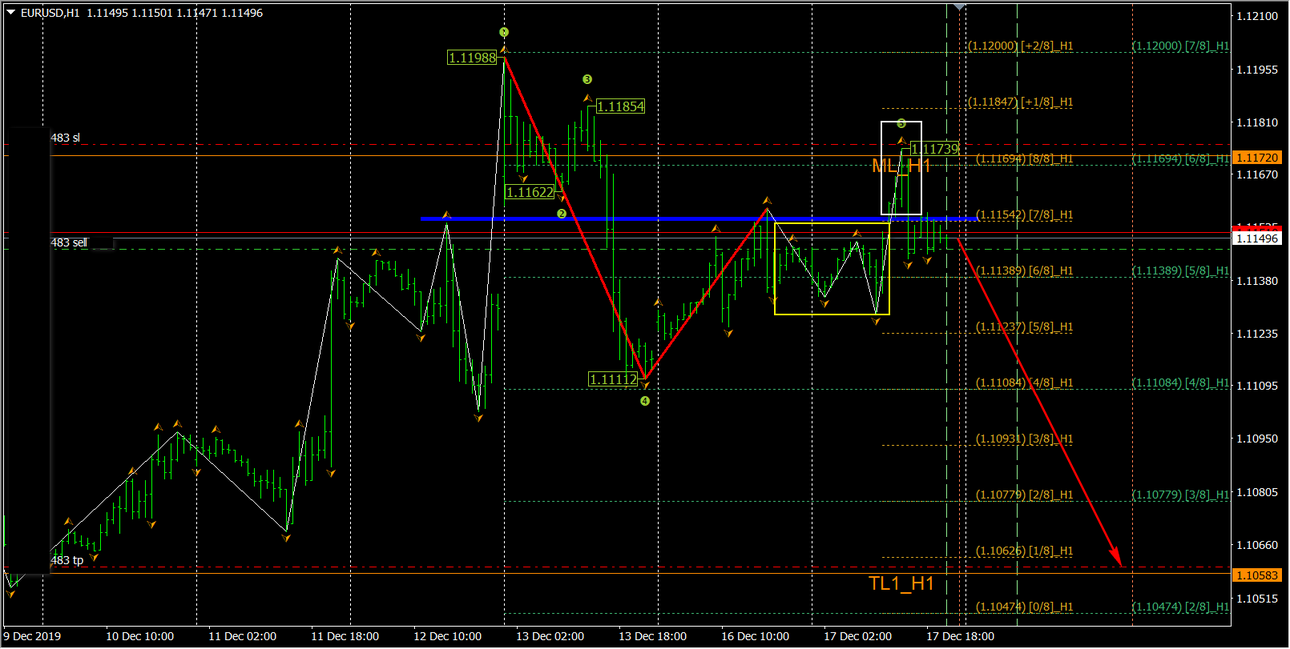Select the green [2/8]_H1 1.10474 label
1290x649 pixels.
point(1181,607)
